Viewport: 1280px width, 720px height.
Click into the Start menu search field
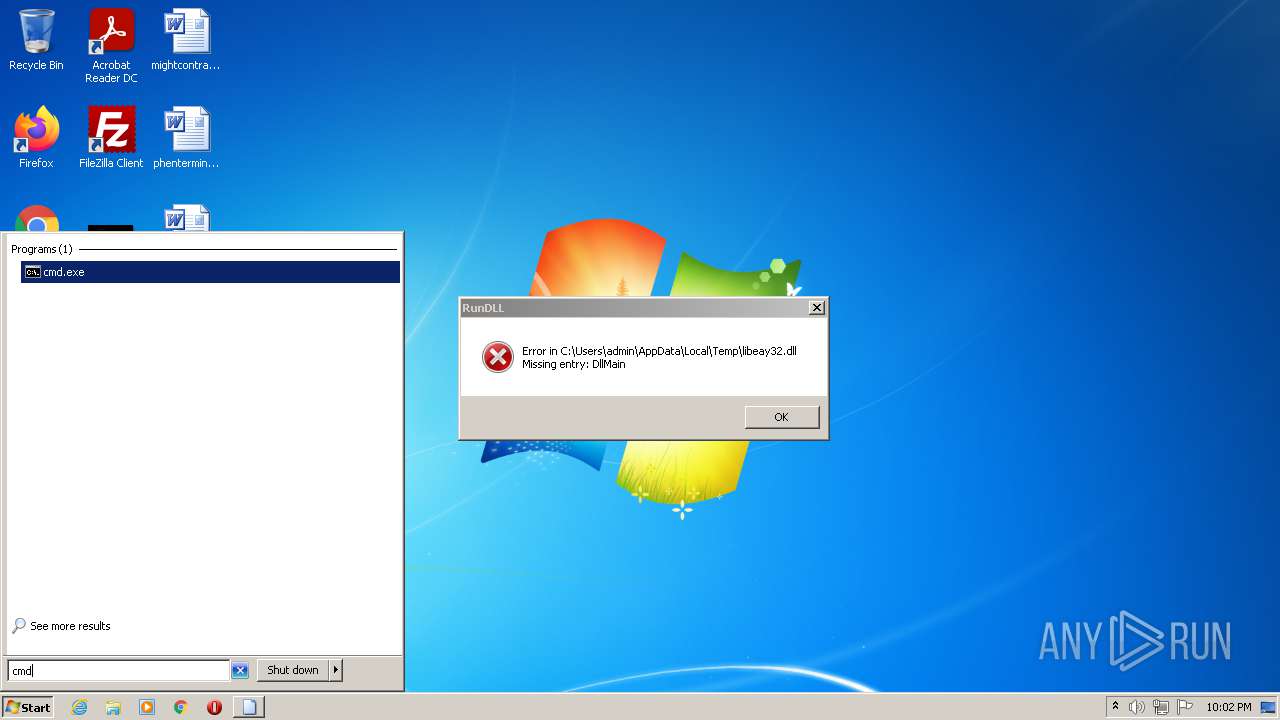(119, 671)
